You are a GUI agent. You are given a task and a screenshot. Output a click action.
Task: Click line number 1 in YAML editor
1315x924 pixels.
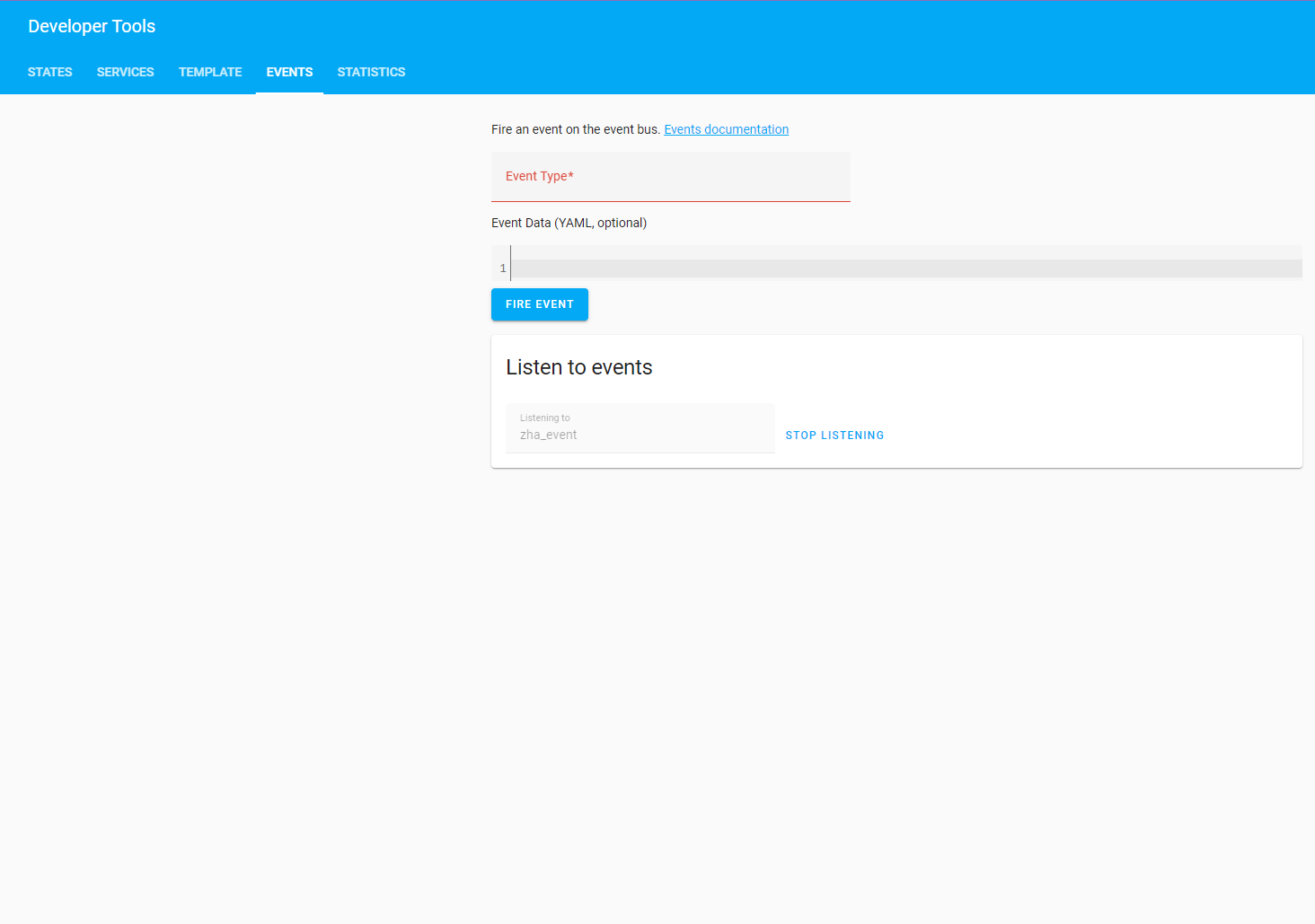pos(503,268)
